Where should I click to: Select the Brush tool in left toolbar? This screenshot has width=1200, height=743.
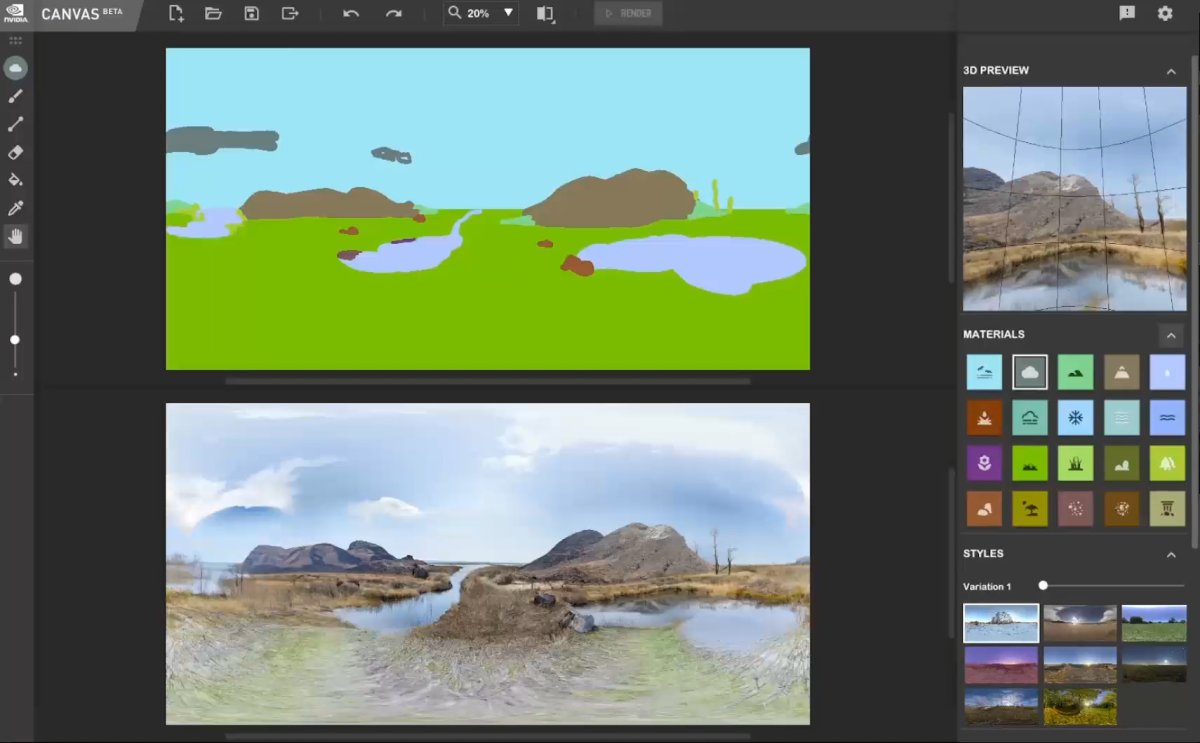click(x=15, y=96)
